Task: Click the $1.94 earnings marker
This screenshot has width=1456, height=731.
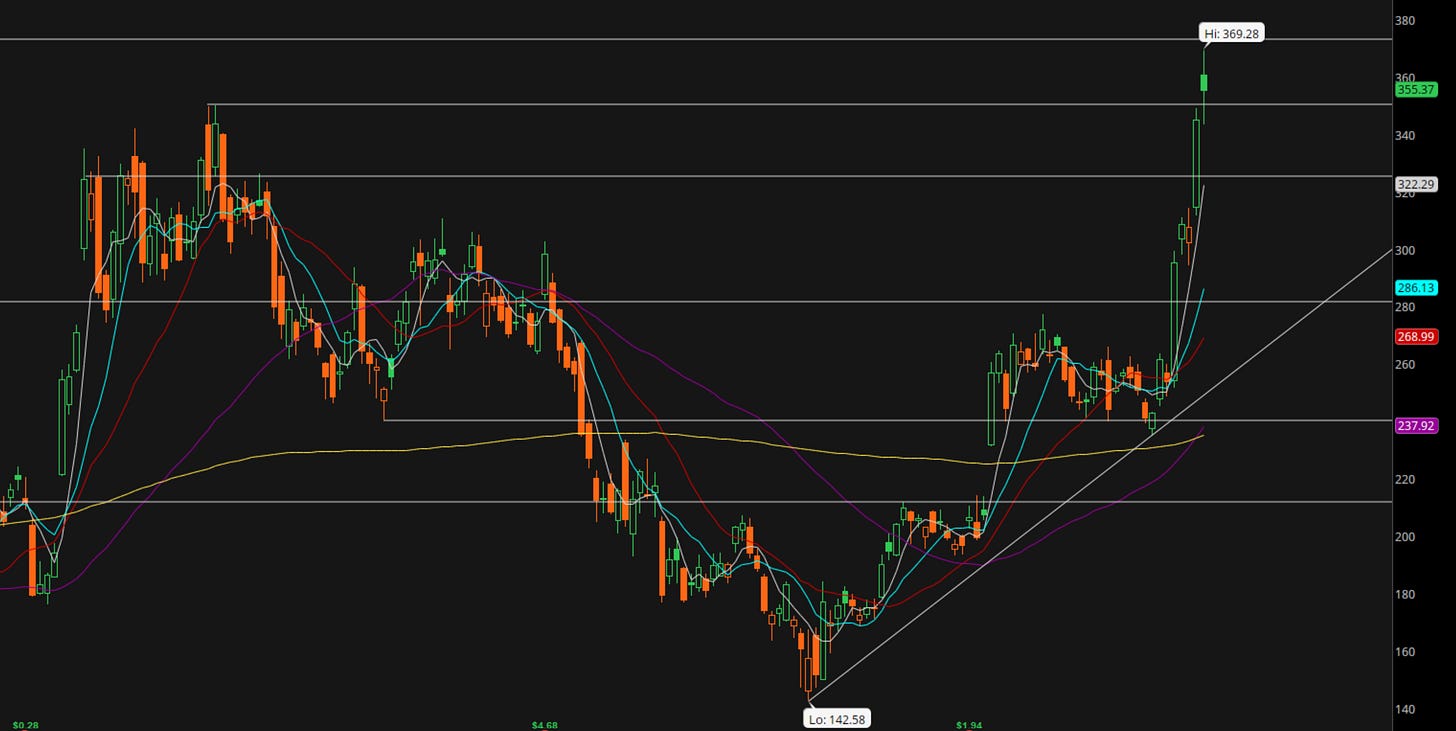Action: 971,724
